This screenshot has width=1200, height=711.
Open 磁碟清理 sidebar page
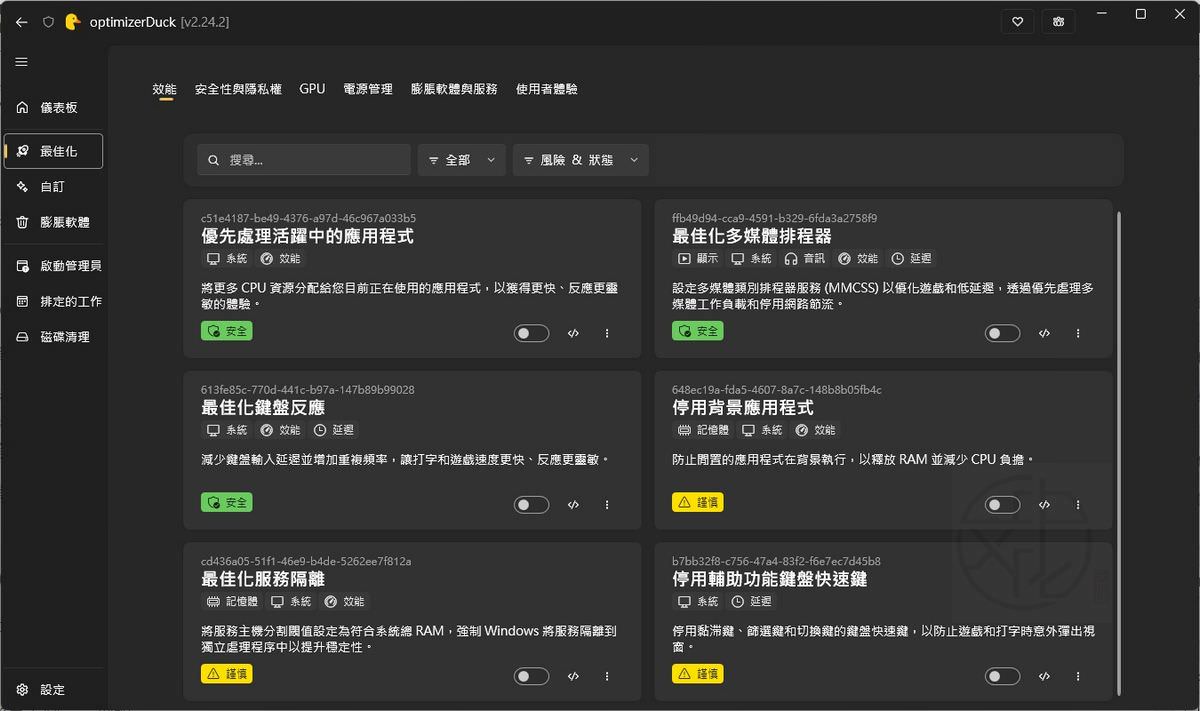tap(54, 337)
